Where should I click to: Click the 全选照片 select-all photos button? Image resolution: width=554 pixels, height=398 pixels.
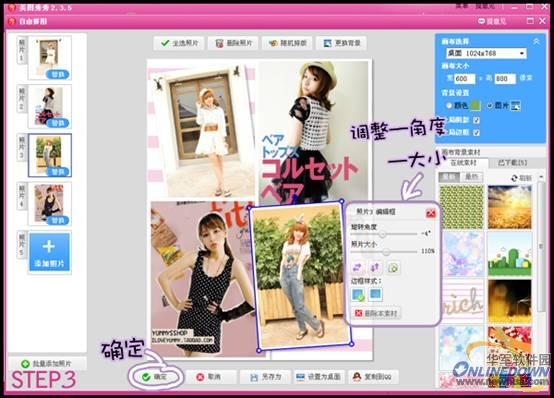click(179, 43)
